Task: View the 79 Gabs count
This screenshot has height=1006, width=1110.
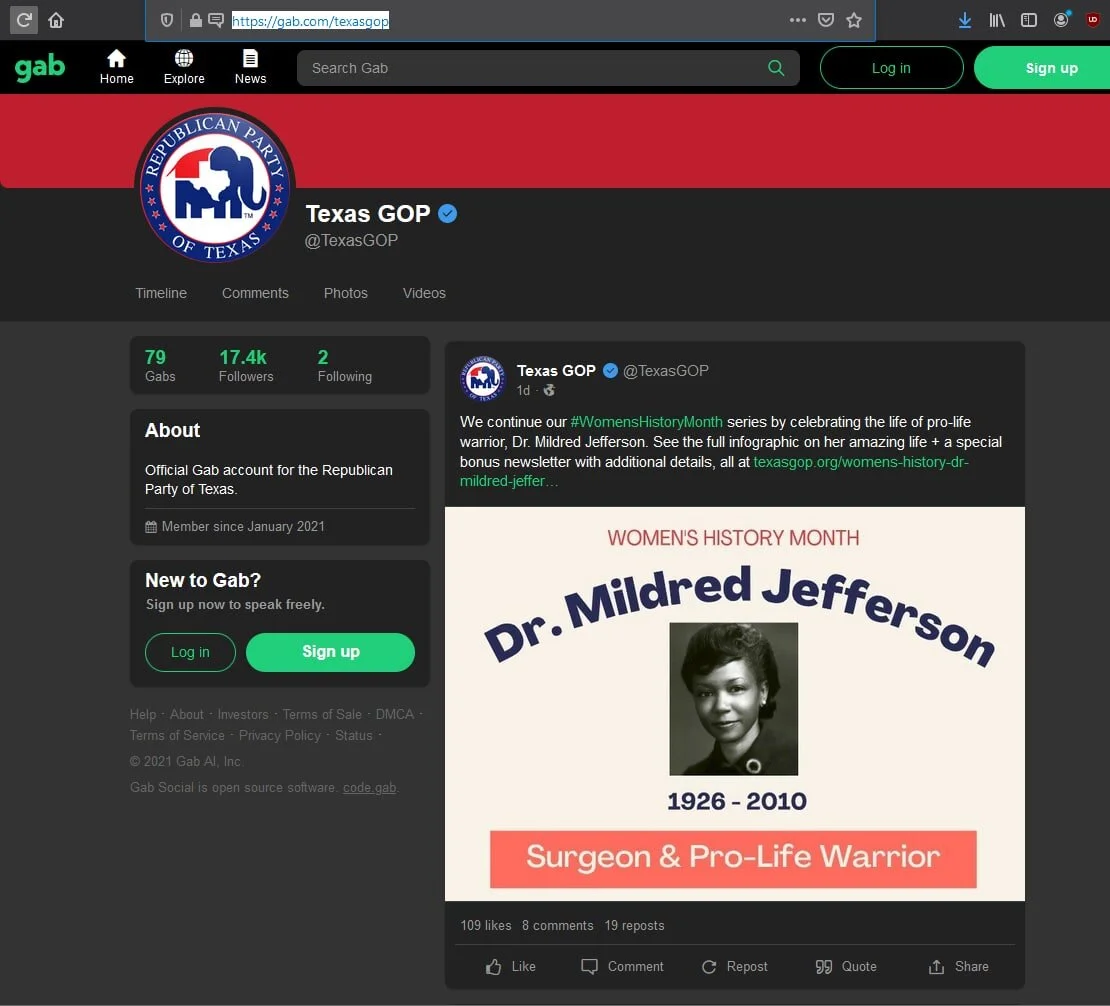Action: click(x=160, y=365)
